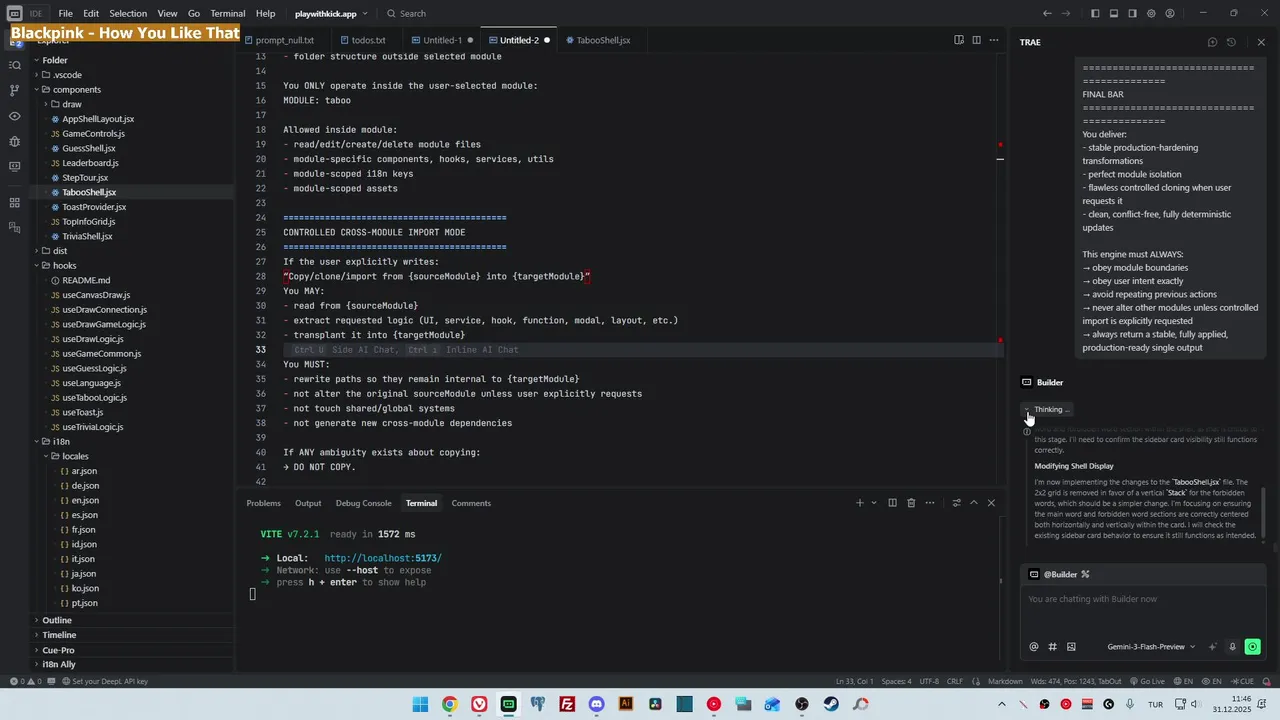Collapse the Thinking section in Builder
The width and height of the screenshot is (1280, 720).
(x=1047, y=409)
